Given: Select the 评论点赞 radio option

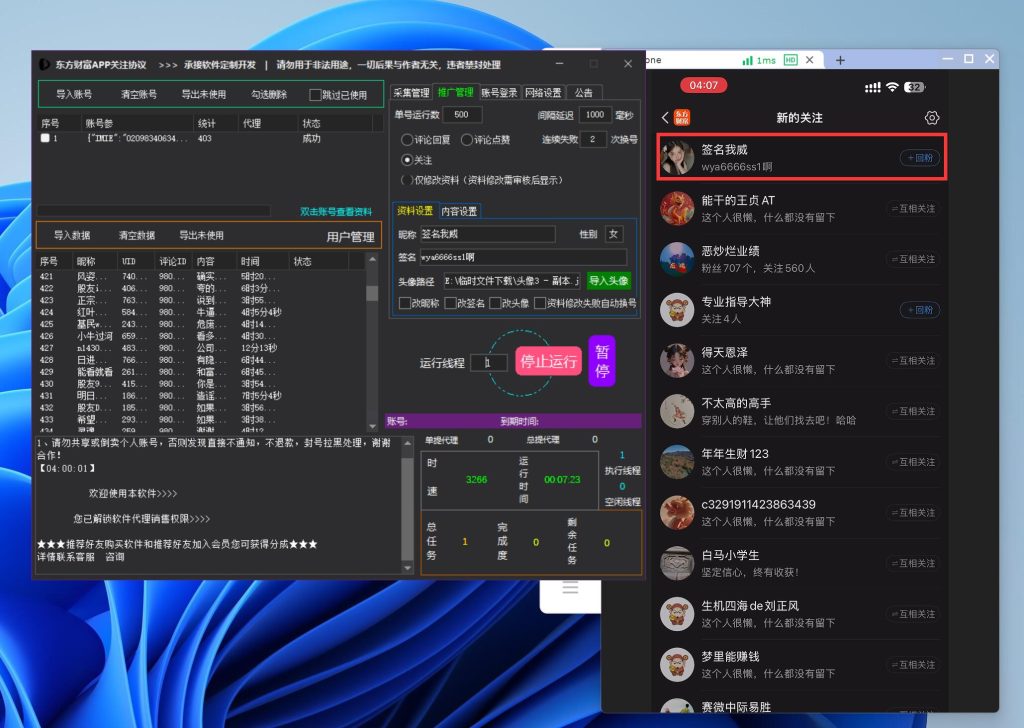Looking at the screenshot, I should pyautogui.click(x=466, y=140).
